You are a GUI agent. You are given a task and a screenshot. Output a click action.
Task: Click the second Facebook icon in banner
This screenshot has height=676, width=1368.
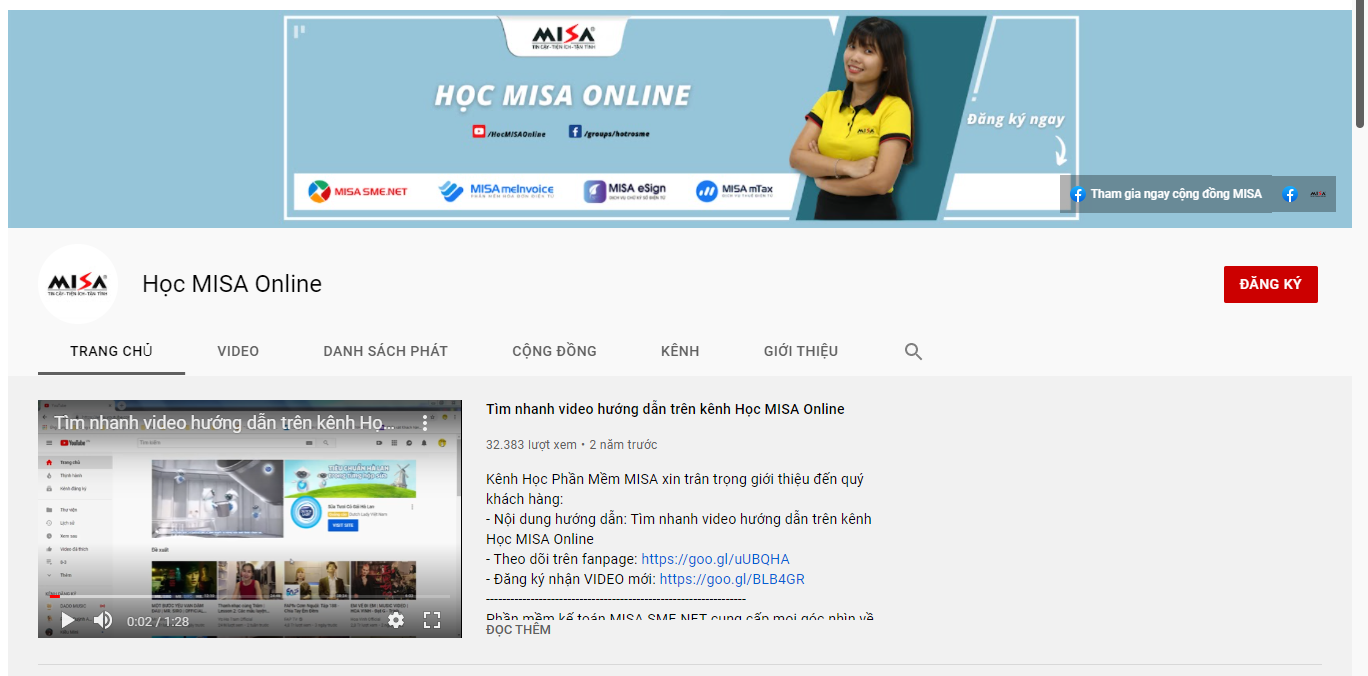tap(1290, 195)
